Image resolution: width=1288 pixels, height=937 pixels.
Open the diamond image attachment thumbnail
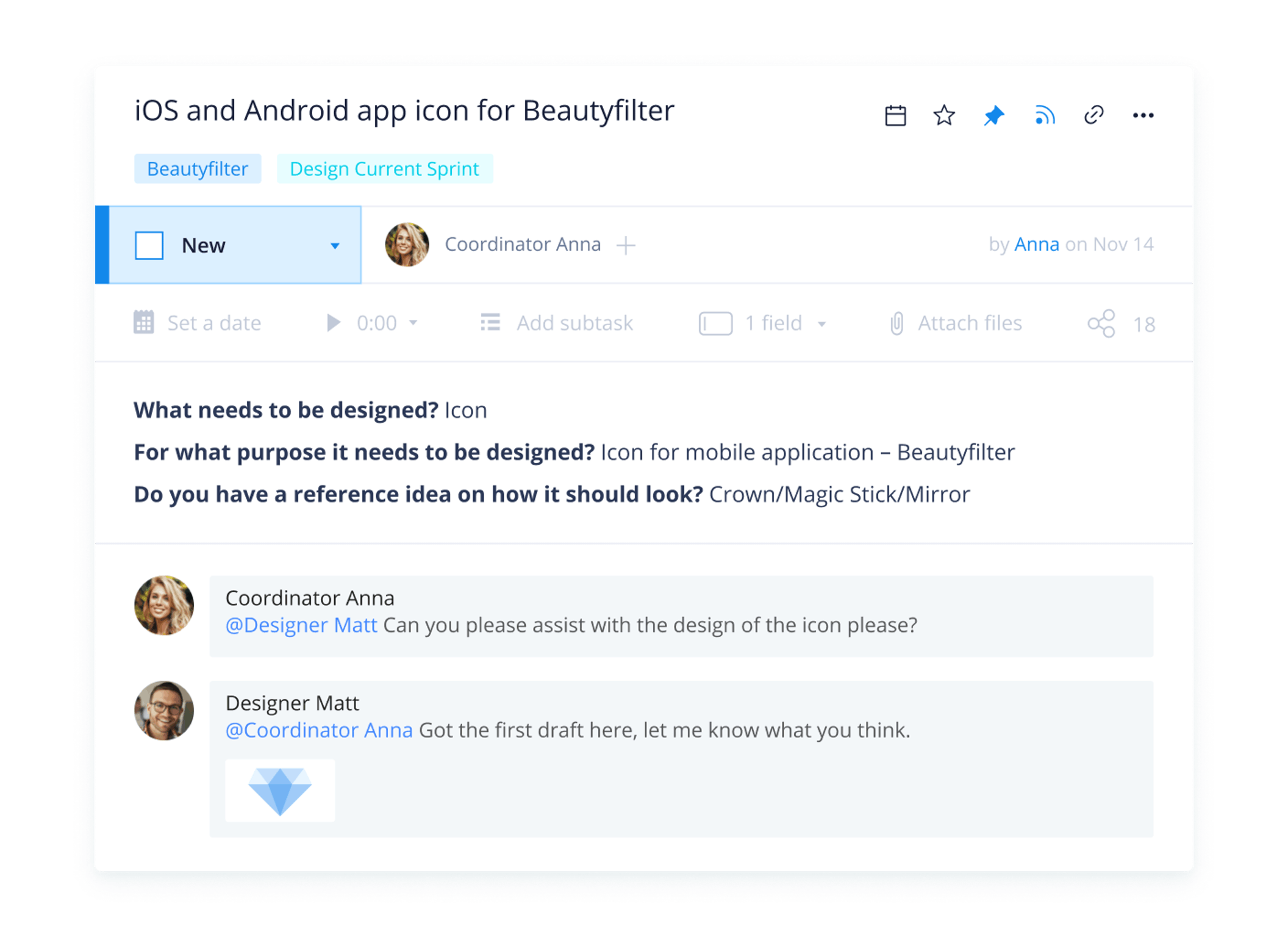tap(280, 791)
